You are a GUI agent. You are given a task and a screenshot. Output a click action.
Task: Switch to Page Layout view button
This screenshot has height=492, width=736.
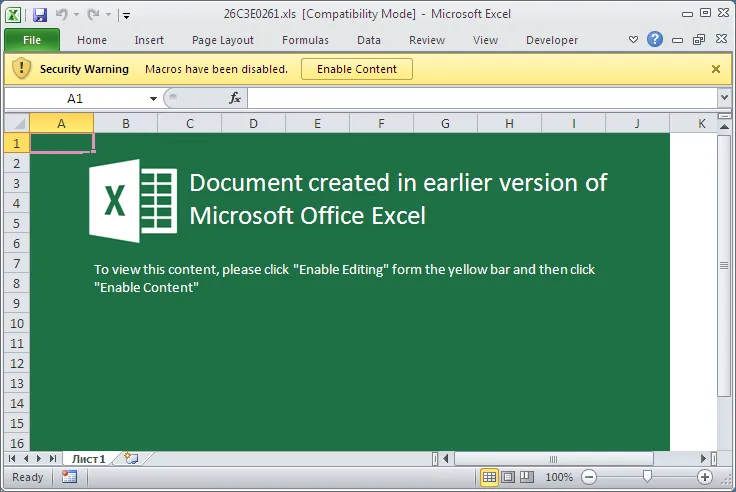pos(508,477)
